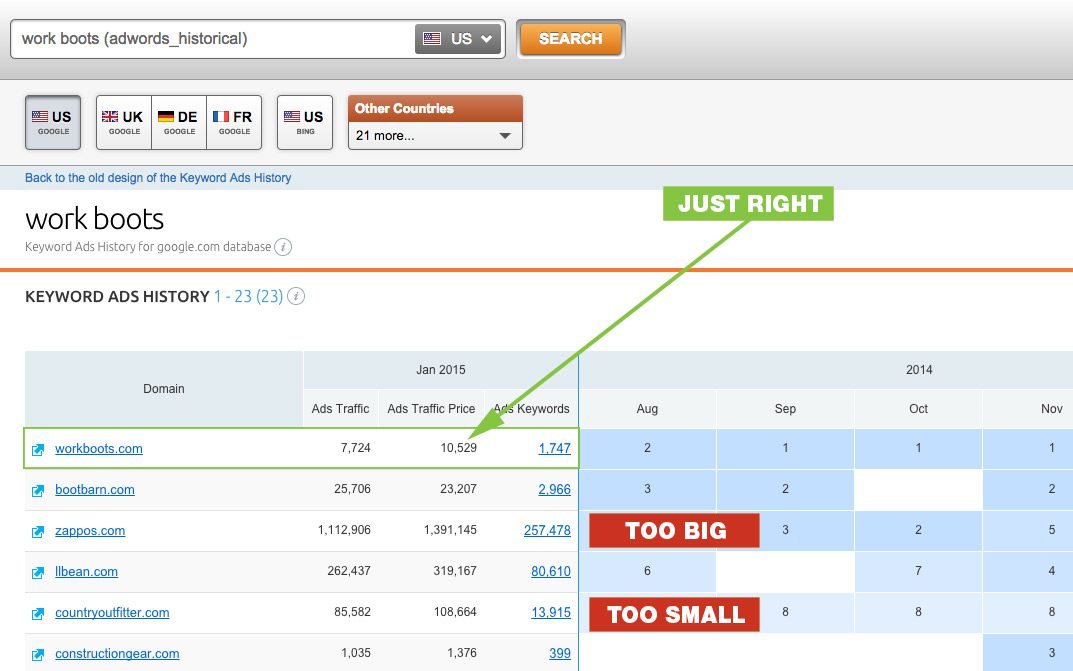Click llbean.com Aug position cell 6
Image resolution: width=1073 pixels, height=671 pixels.
pos(647,572)
